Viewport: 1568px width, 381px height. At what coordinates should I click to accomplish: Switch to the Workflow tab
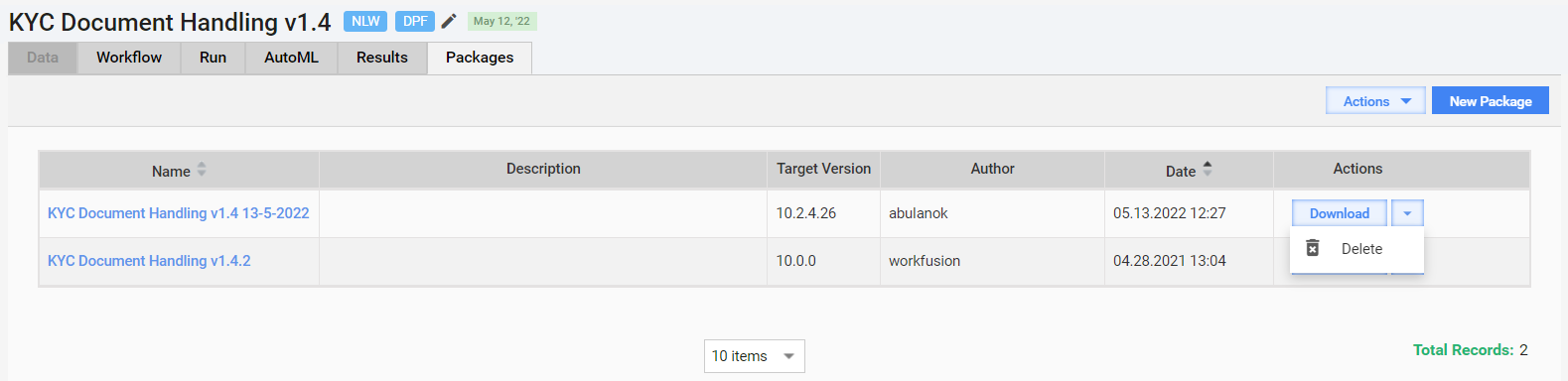(129, 58)
